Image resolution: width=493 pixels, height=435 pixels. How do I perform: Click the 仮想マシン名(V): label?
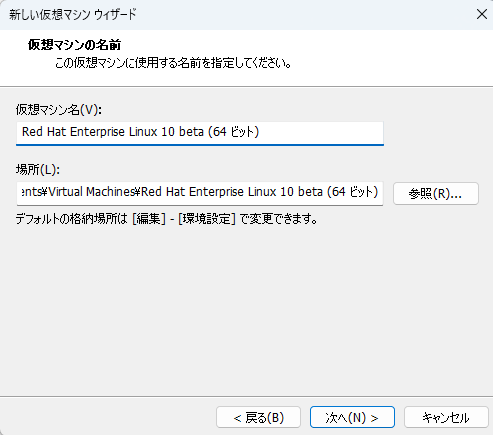coord(59,109)
